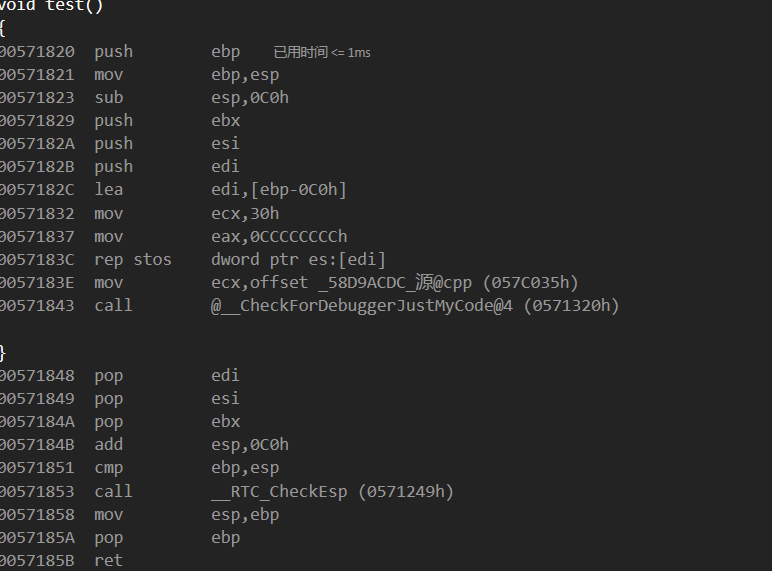The width and height of the screenshot is (772, 571).
Task: Click the "lea" instruction mnemonic
Action: pos(109,190)
